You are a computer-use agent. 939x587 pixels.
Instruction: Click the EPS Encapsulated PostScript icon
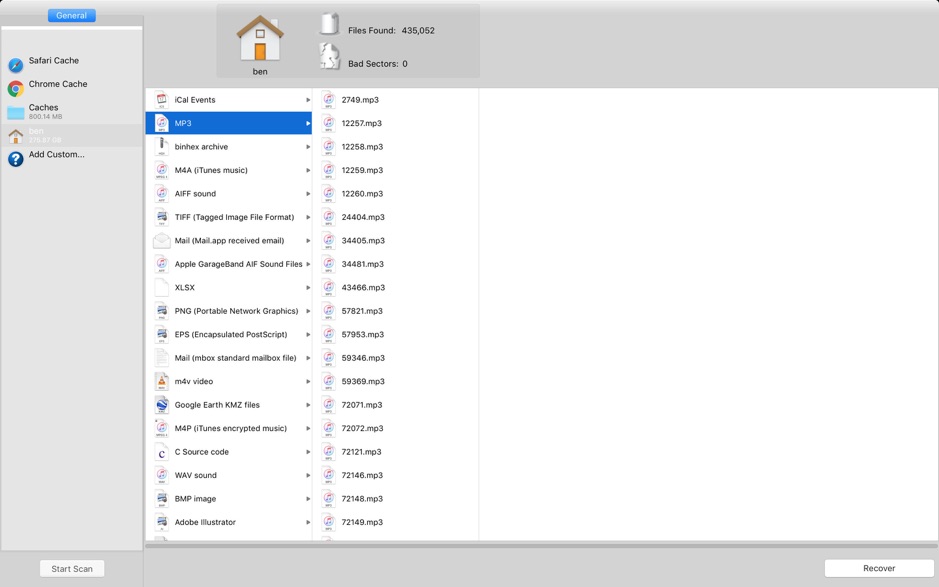[x=161, y=334]
